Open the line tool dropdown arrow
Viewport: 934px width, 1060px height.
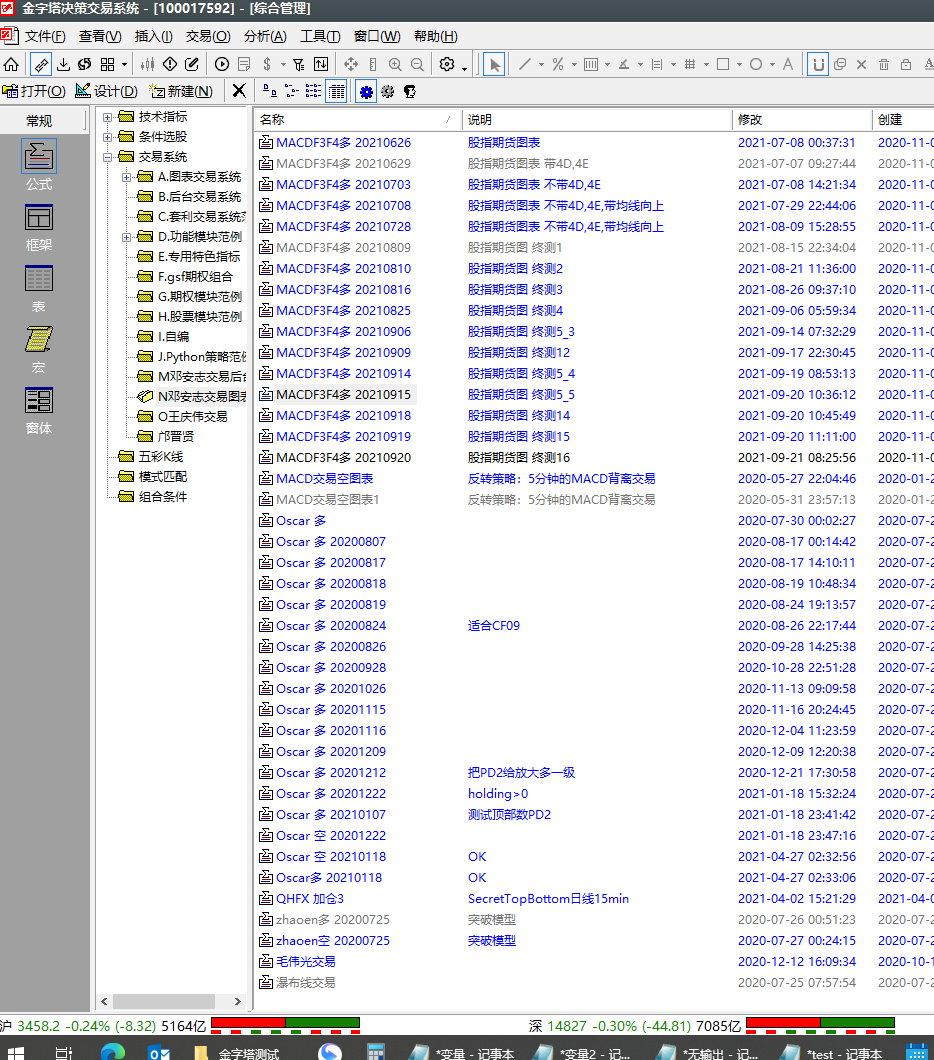pyautogui.click(x=541, y=65)
